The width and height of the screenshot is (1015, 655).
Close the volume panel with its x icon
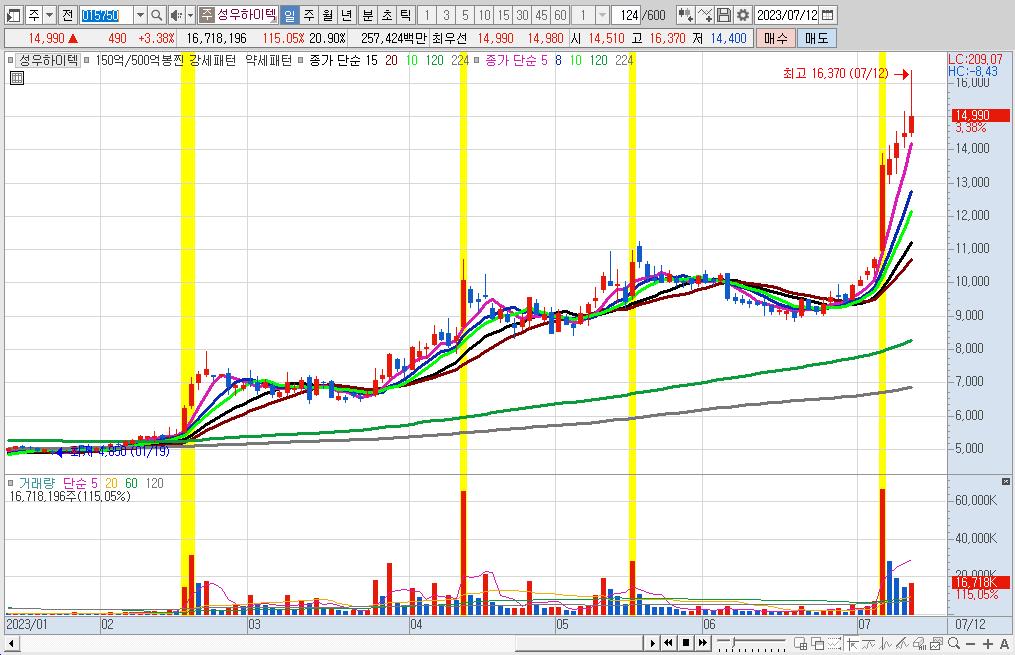point(1005,482)
